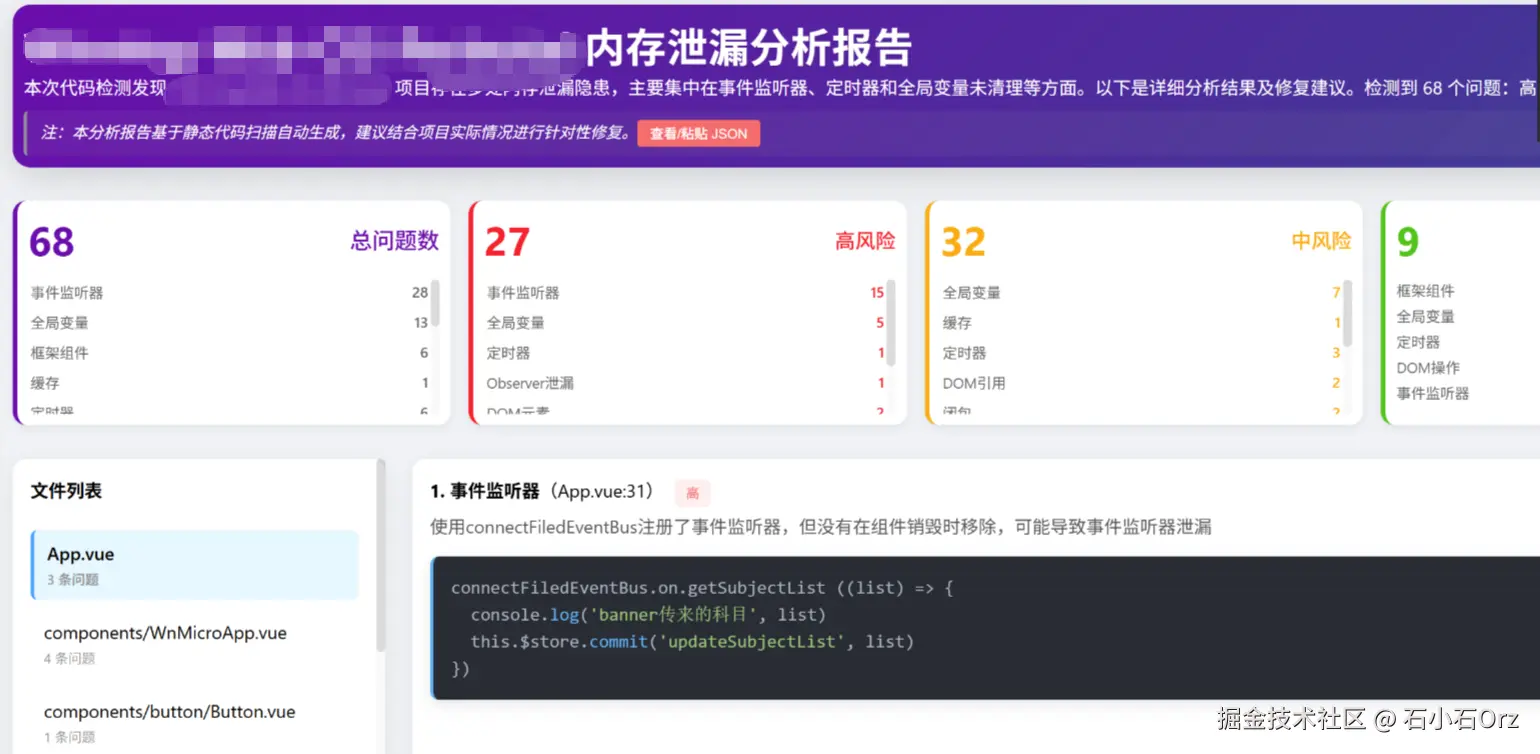This screenshot has width=1540, height=754.
Task: Click the 查看/粘贴 JSON button
Action: click(x=698, y=133)
